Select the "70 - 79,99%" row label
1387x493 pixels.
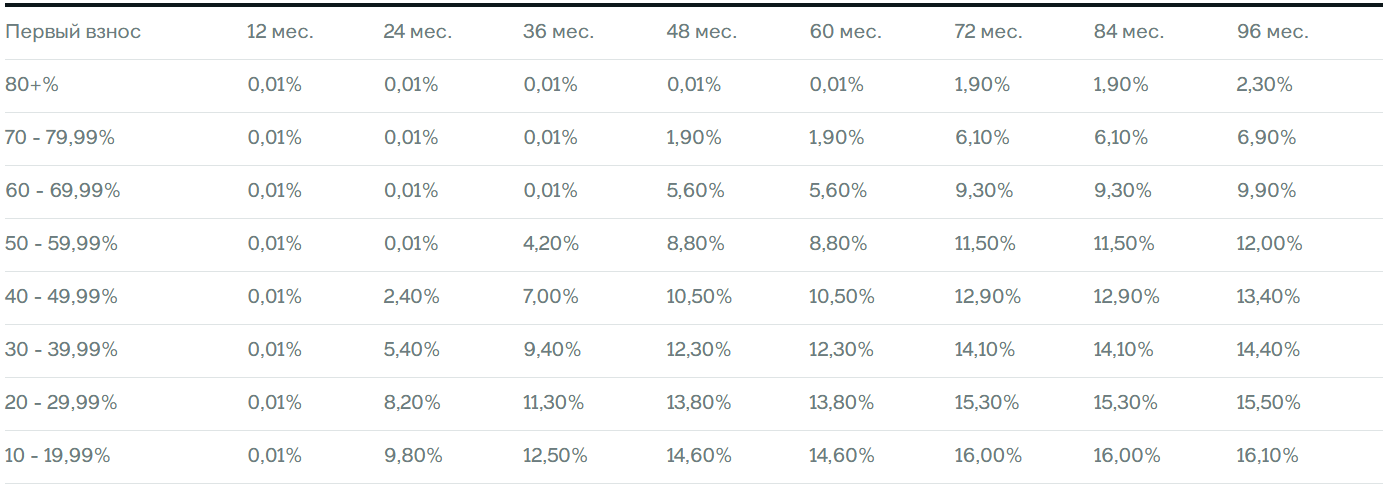(x=60, y=138)
